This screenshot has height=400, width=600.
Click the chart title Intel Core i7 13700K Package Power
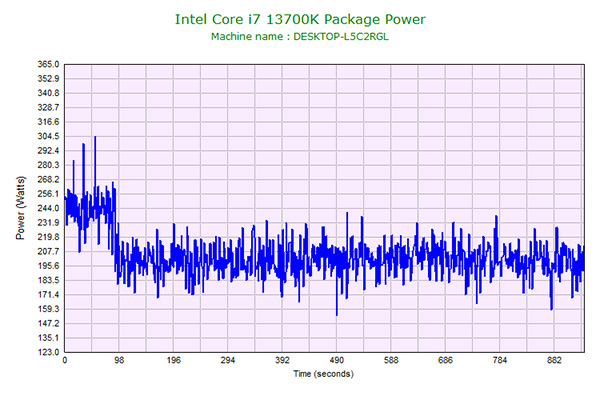click(300, 19)
